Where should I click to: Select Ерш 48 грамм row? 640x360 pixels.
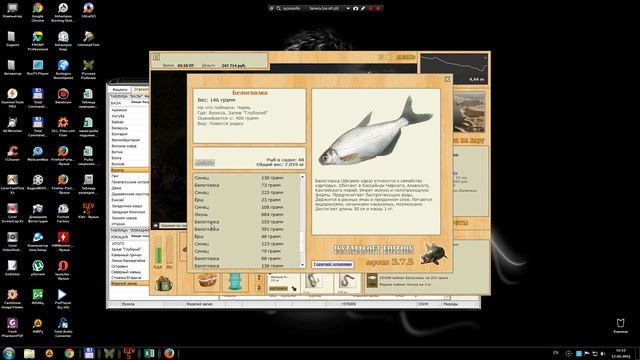coord(247,236)
